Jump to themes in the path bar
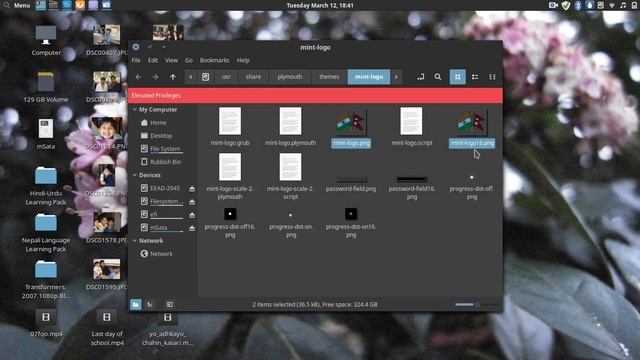 [x=329, y=77]
